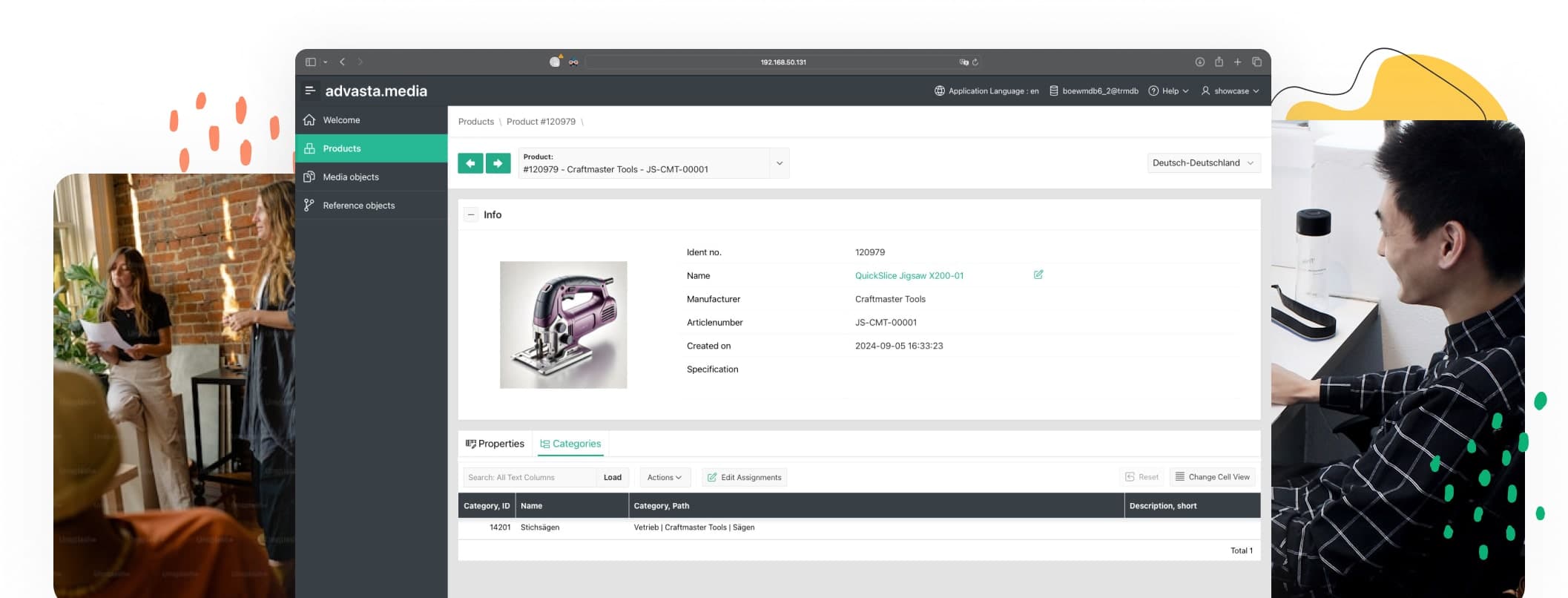Open the browser downloads icon
Viewport: 1568px width, 598px height.
coord(1199,62)
